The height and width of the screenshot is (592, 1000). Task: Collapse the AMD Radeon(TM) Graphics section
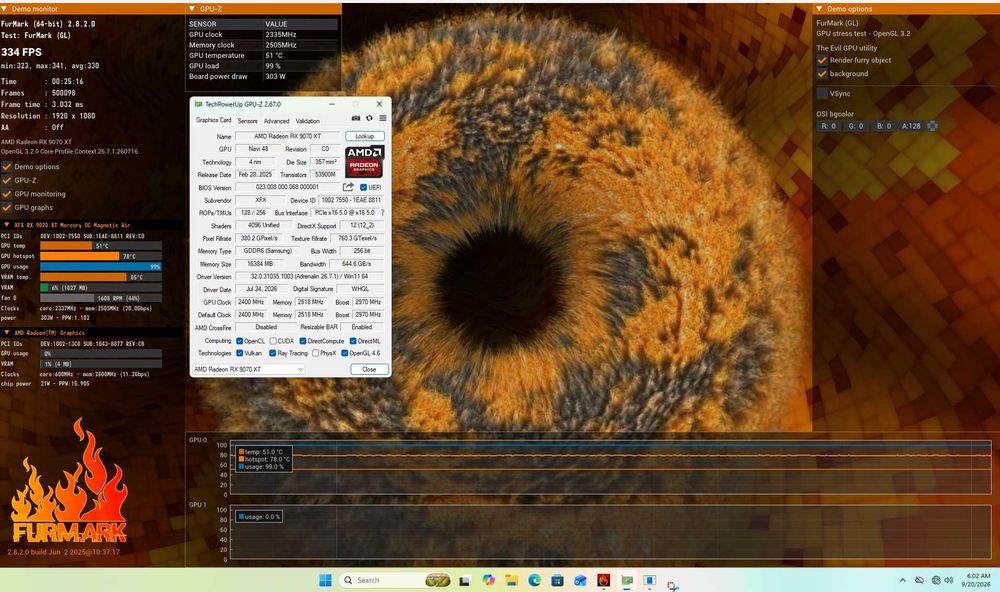pyautogui.click(x=6, y=333)
